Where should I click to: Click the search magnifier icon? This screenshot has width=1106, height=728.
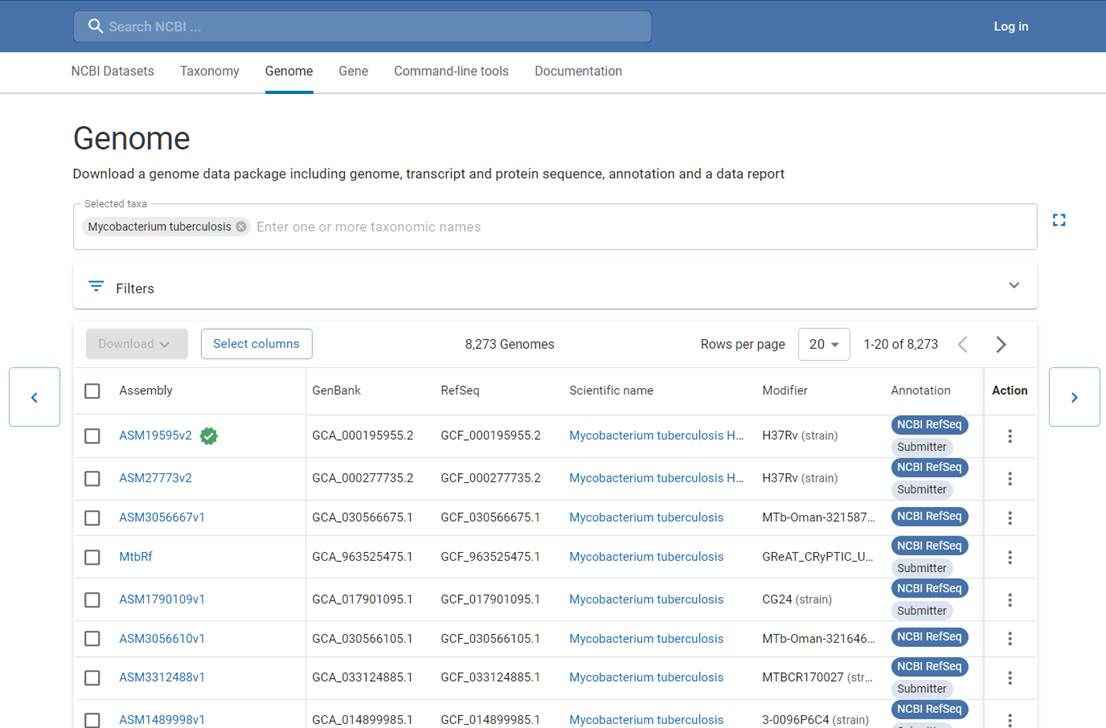[96, 26]
